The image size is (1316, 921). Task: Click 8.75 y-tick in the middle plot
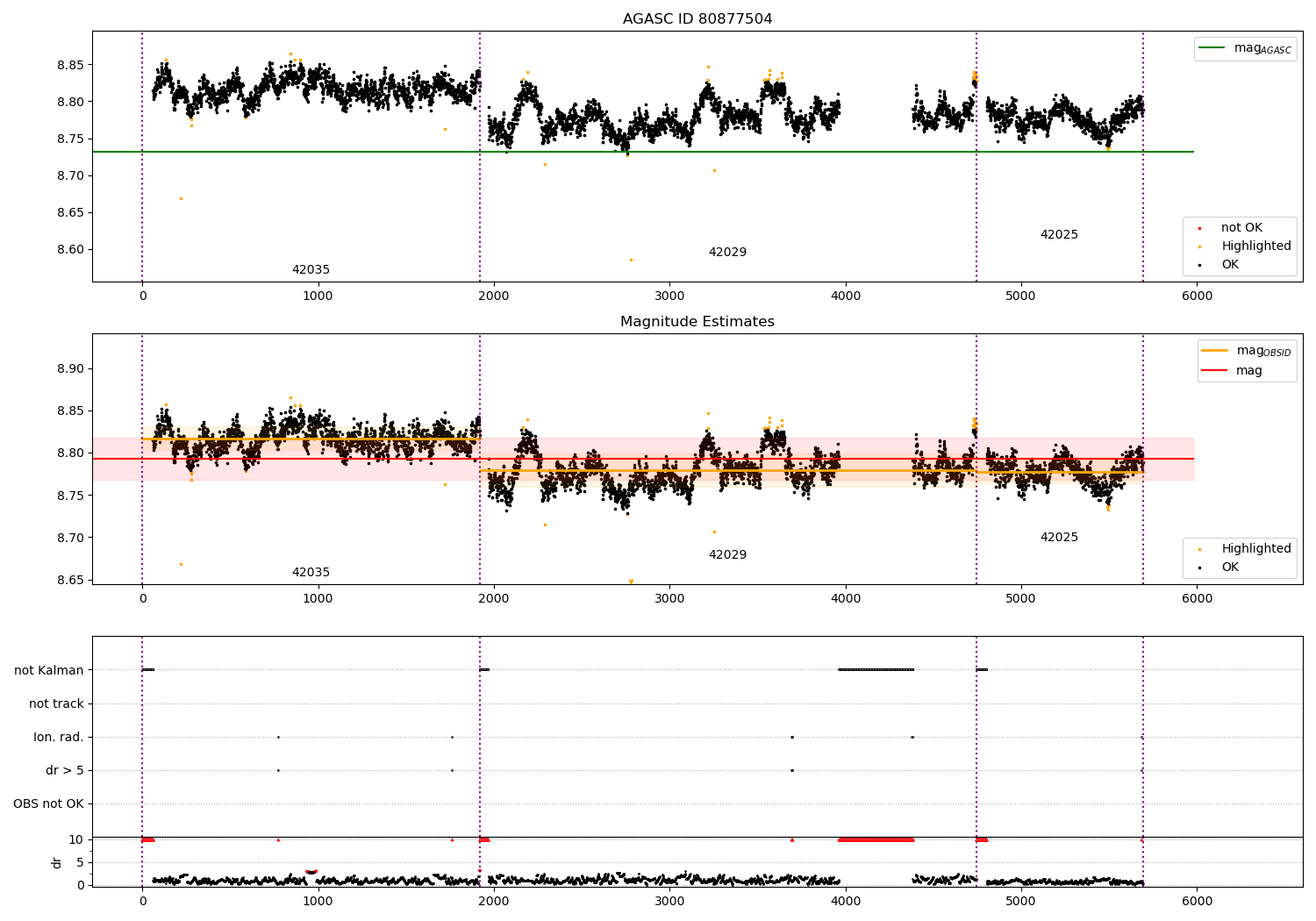click(71, 496)
